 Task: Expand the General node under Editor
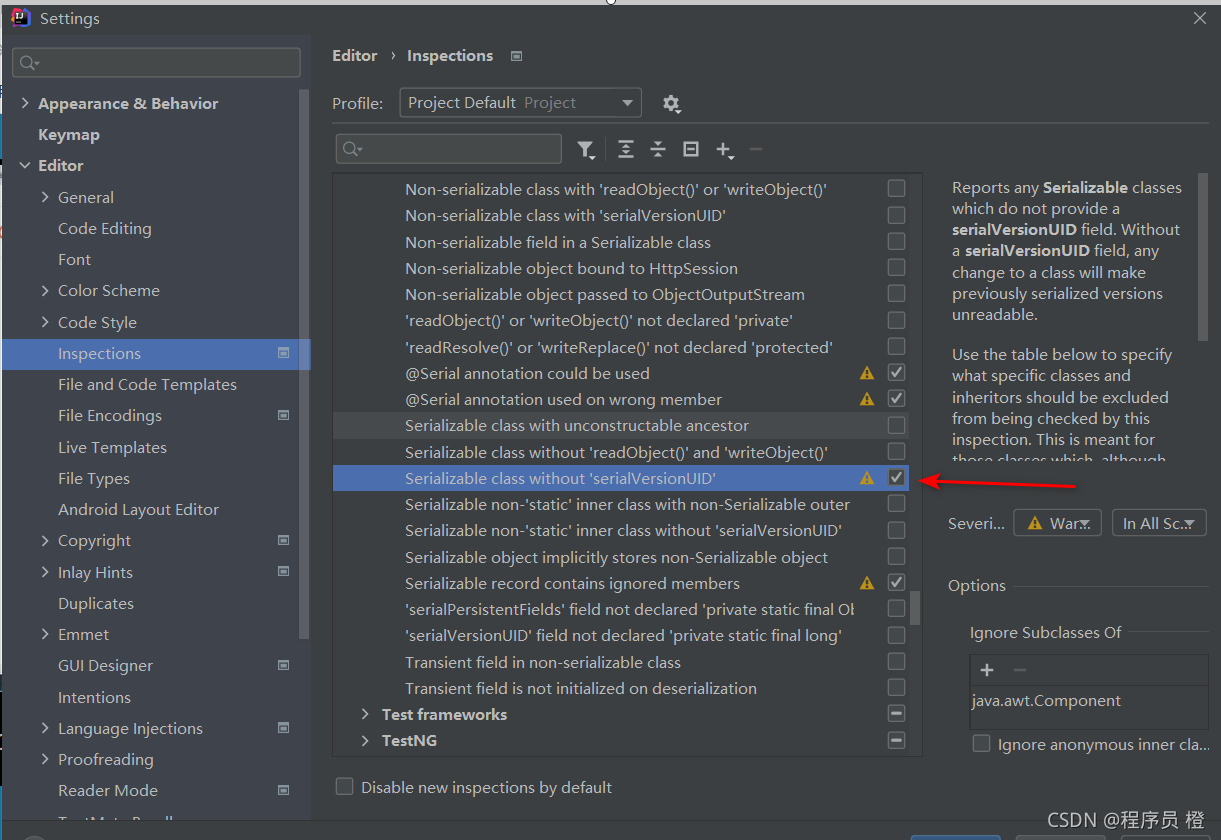pyautogui.click(x=45, y=197)
